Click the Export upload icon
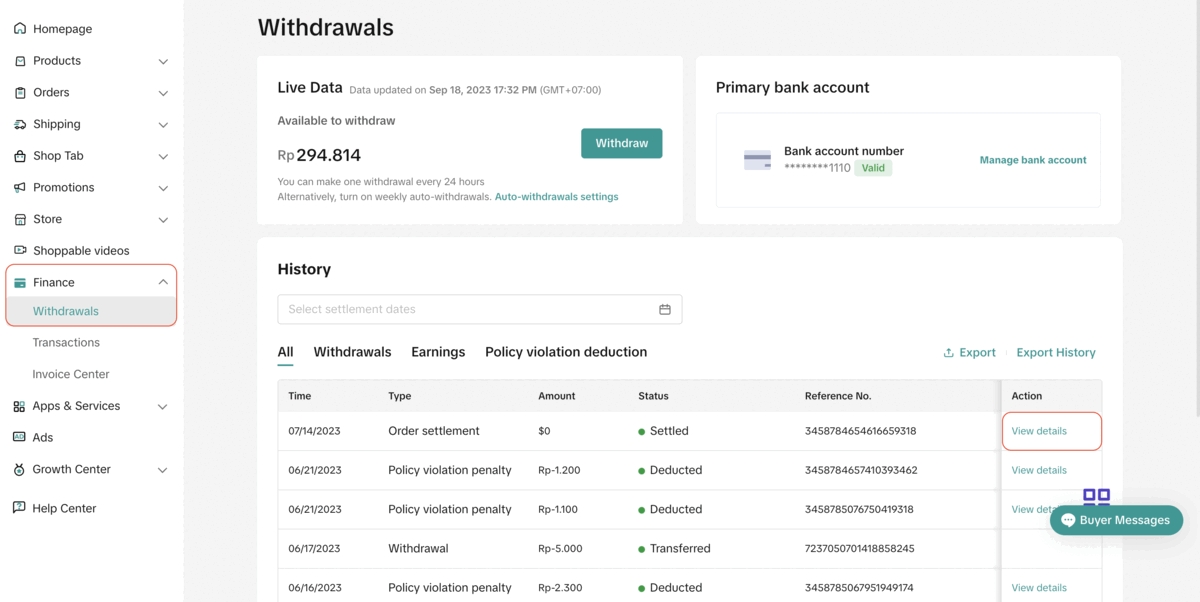1200x602 pixels. point(948,353)
